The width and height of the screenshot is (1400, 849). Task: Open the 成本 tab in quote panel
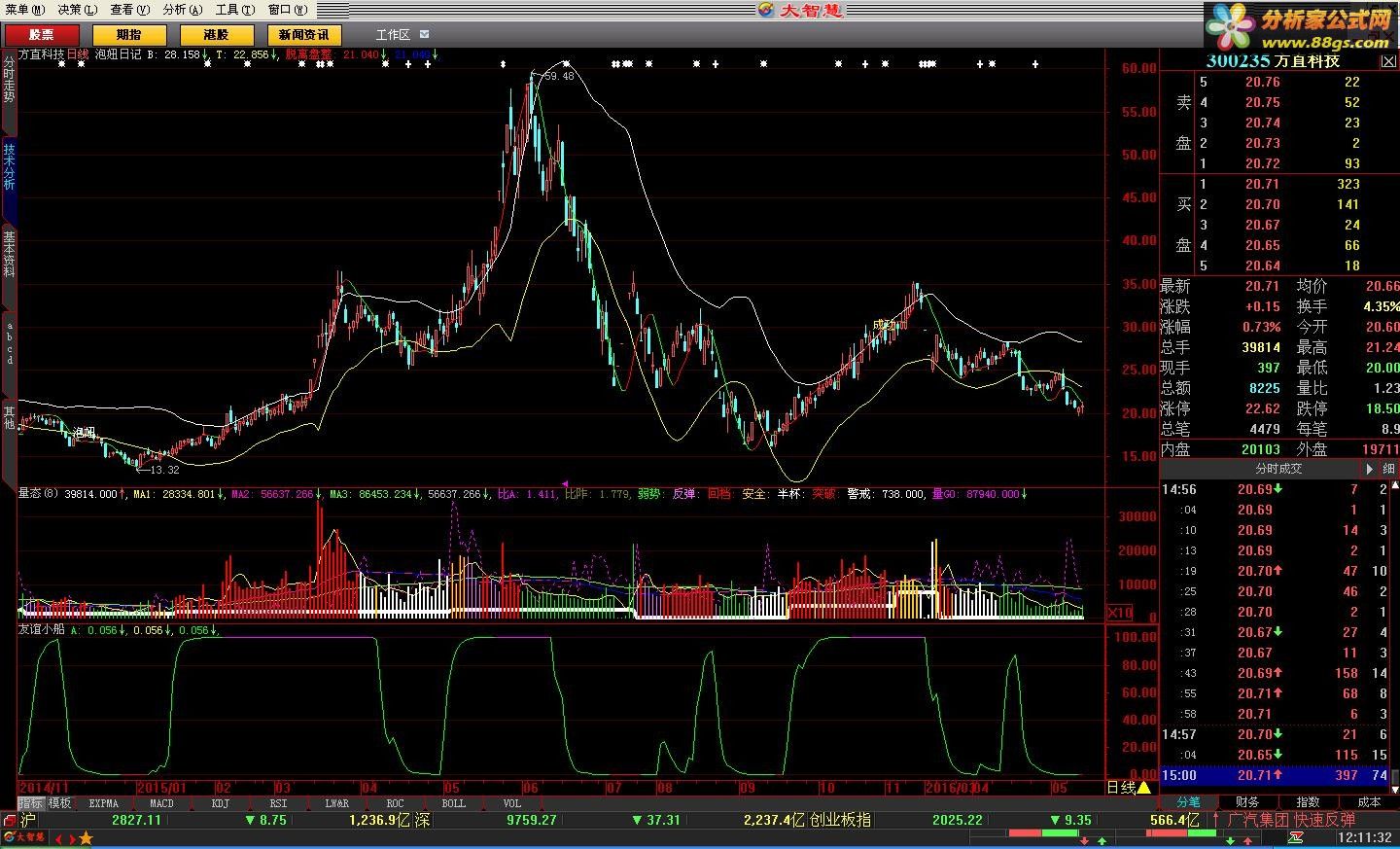pyautogui.click(x=1368, y=802)
